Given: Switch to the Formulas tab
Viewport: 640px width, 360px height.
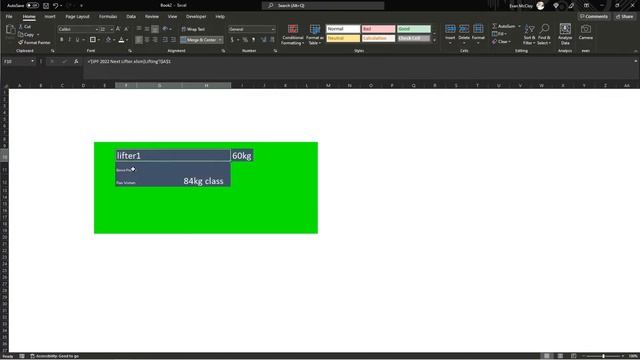Looking at the screenshot, I should click(108, 17).
